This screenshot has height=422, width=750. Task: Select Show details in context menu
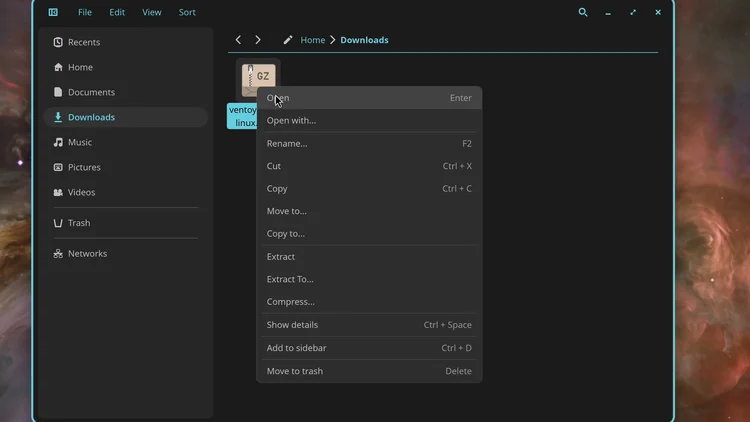point(369,325)
